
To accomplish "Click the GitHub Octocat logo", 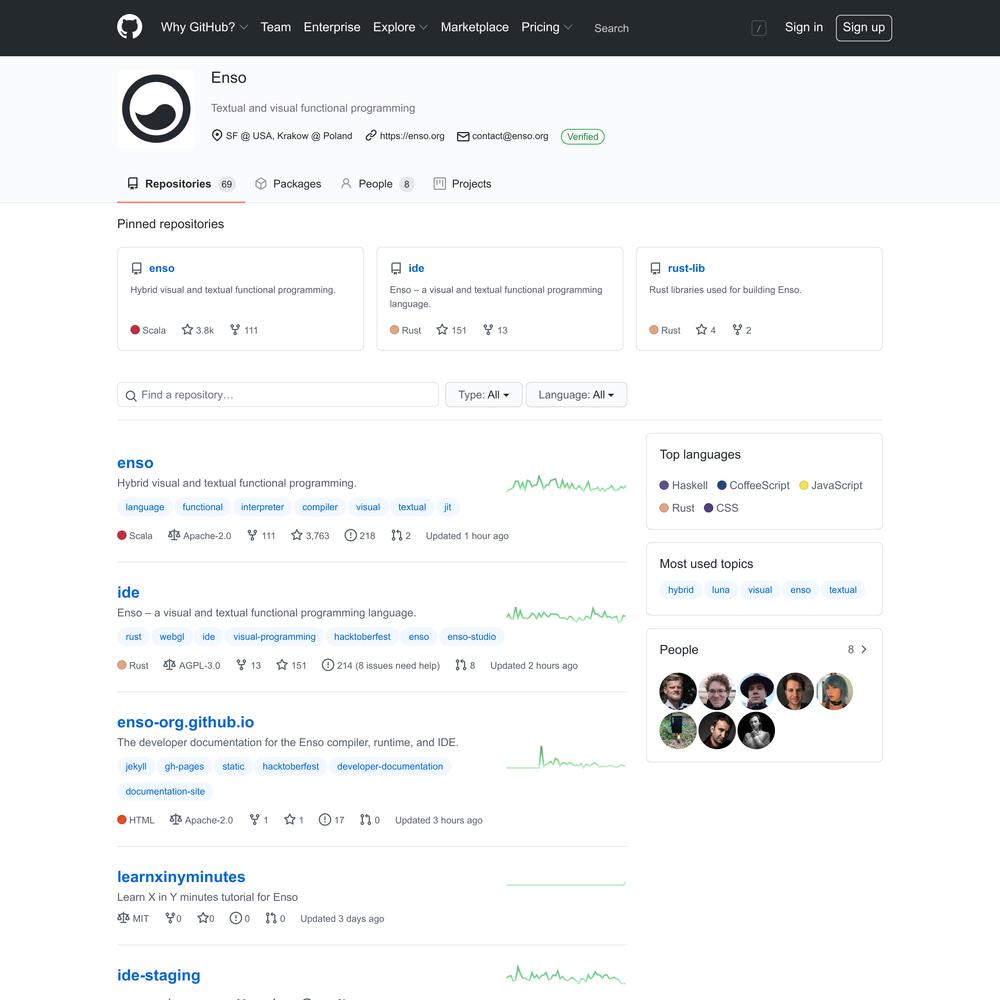I will point(129,27).
